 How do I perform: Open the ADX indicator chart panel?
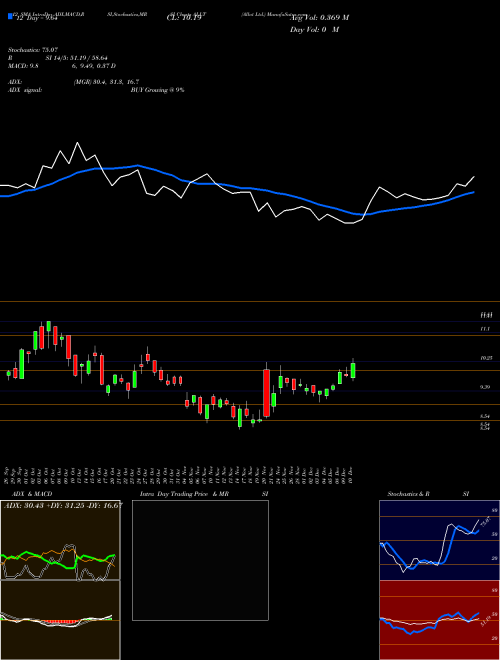[60, 540]
